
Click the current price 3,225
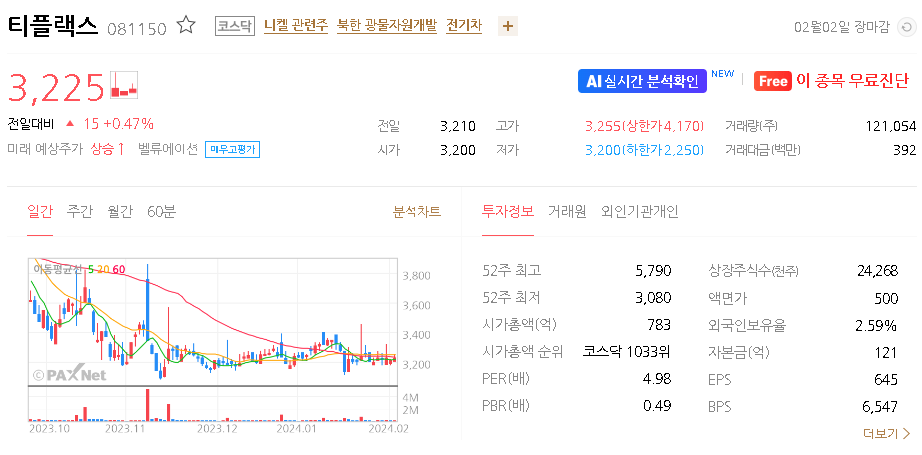pos(56,86)
